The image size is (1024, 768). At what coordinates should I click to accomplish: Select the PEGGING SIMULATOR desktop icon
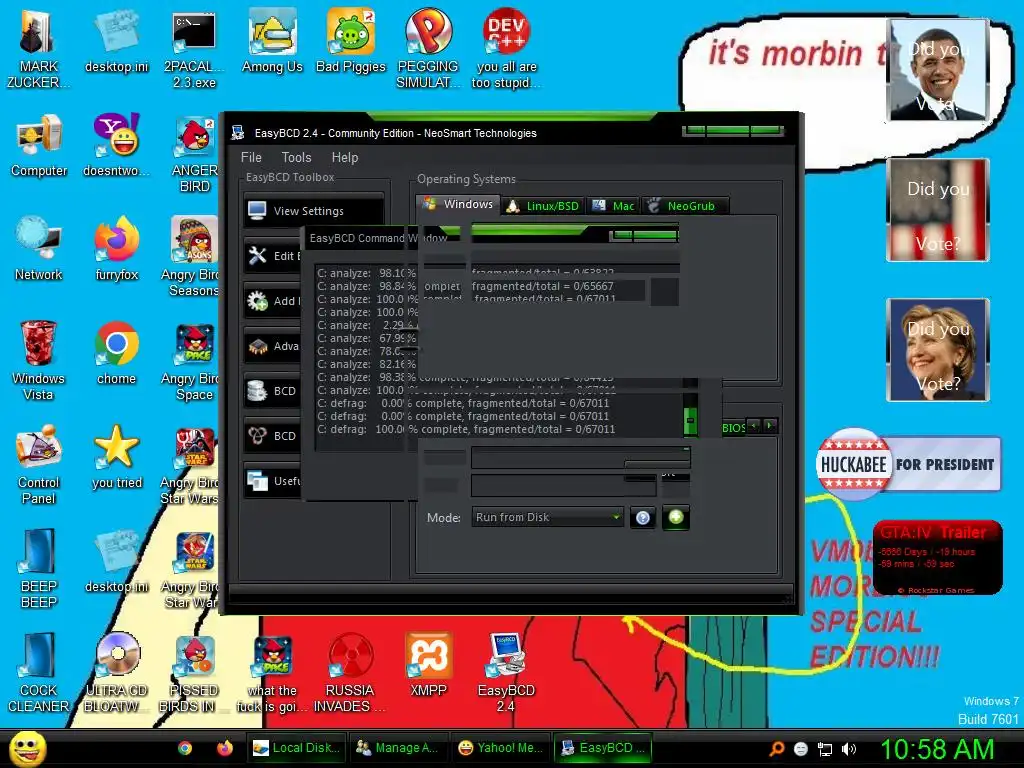pos(428,47)
